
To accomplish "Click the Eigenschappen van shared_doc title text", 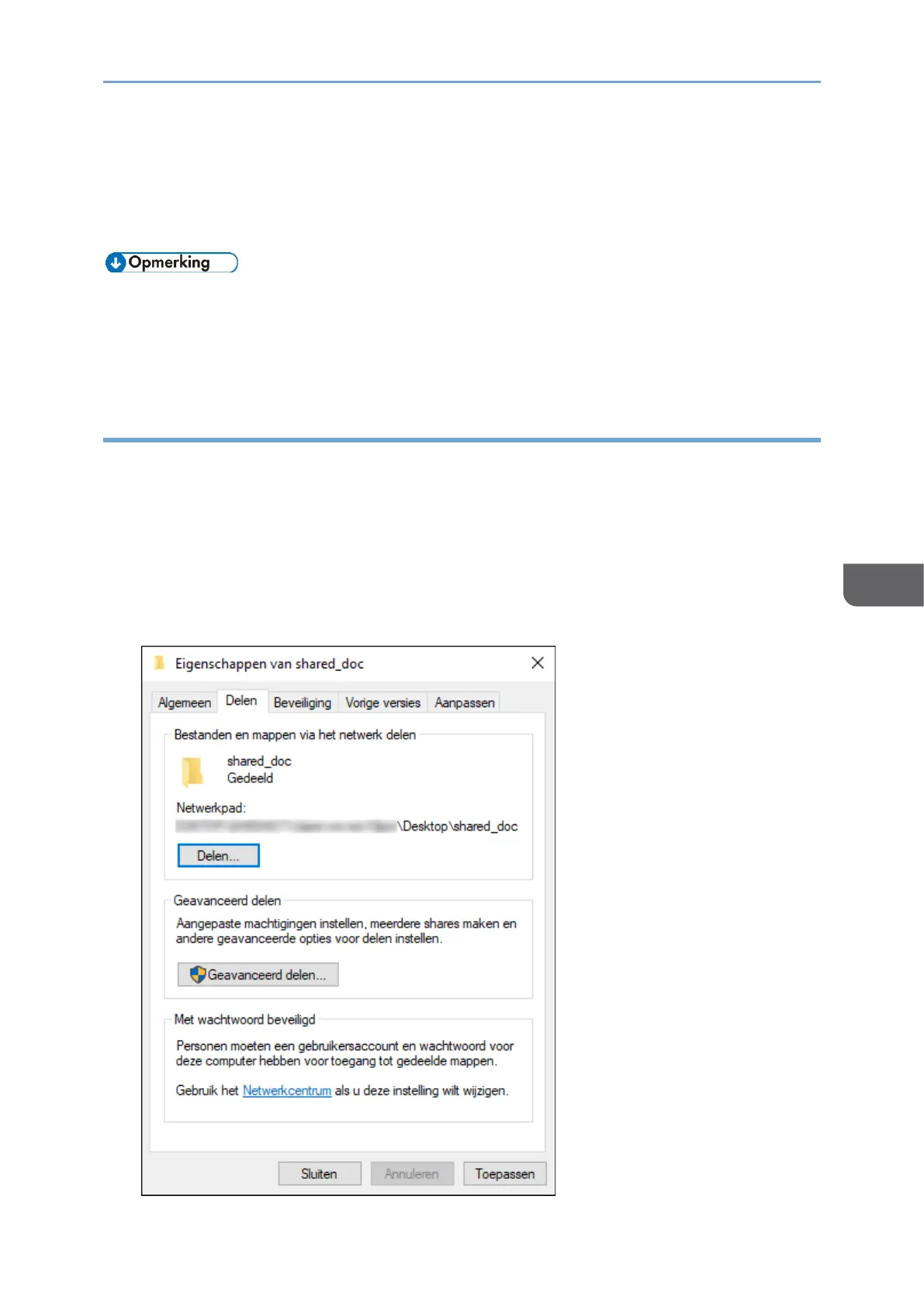I will tap(269, 664).
